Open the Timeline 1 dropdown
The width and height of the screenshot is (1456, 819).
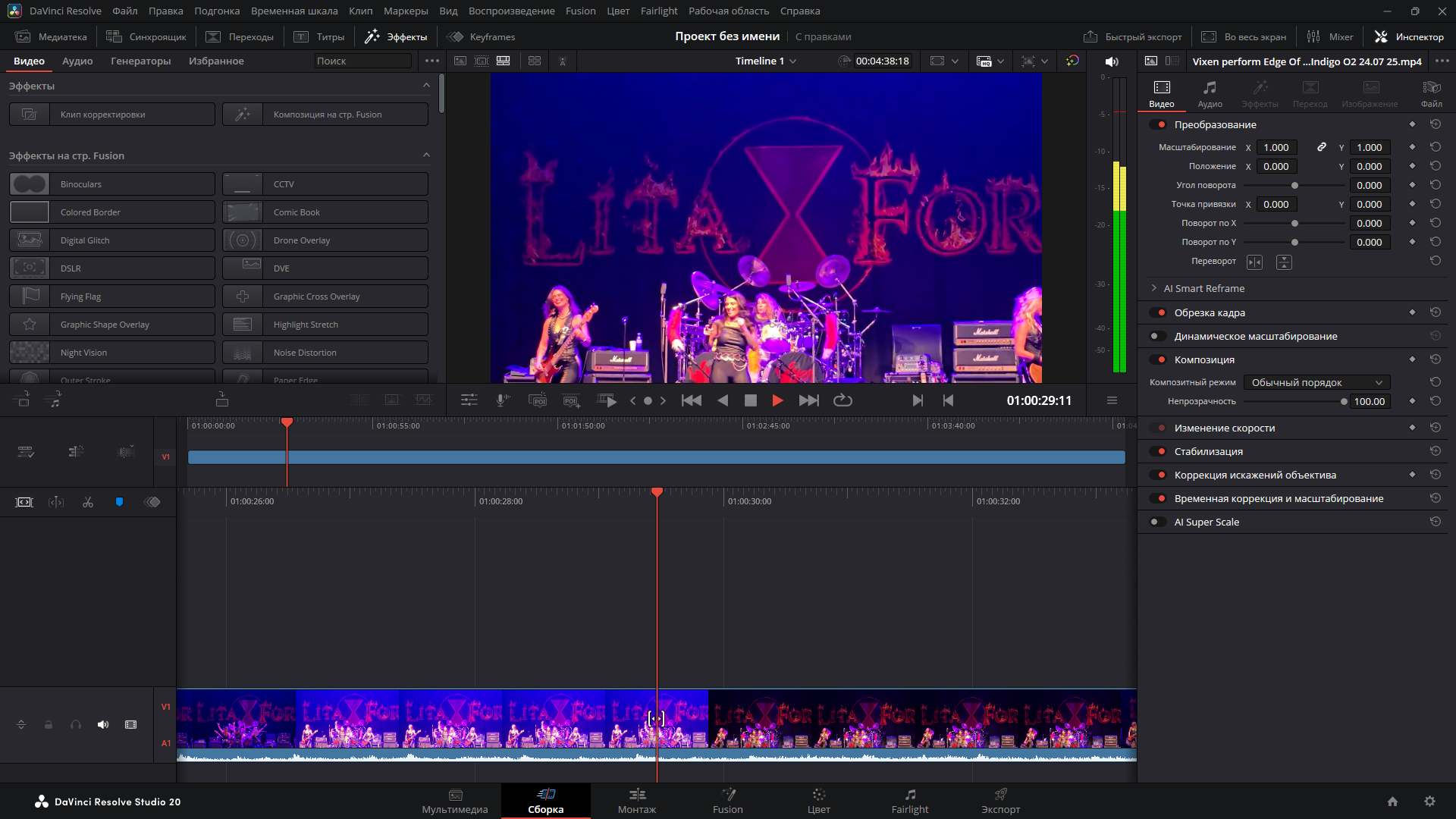pyautogui.click(x=766, y=61)
